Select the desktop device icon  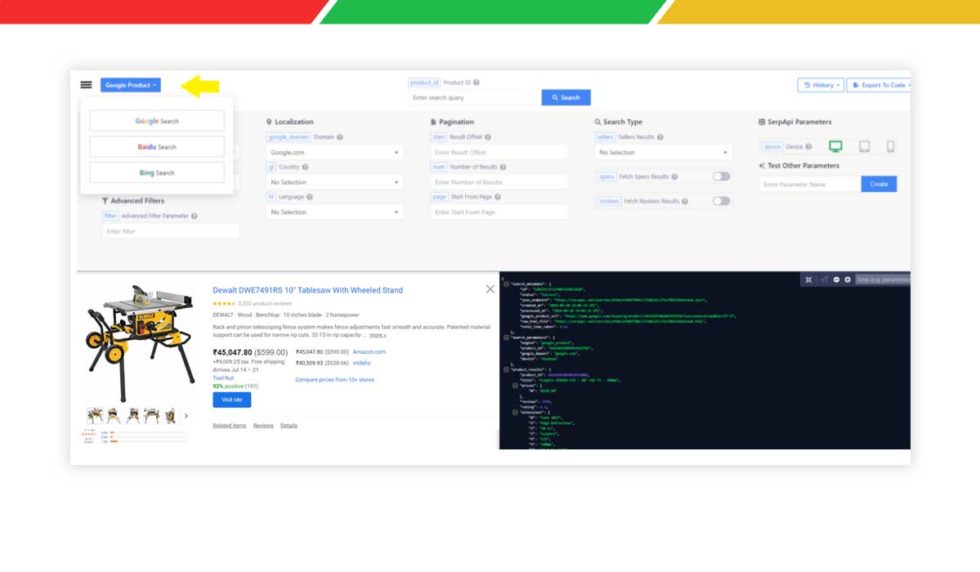tap(835, 147)
